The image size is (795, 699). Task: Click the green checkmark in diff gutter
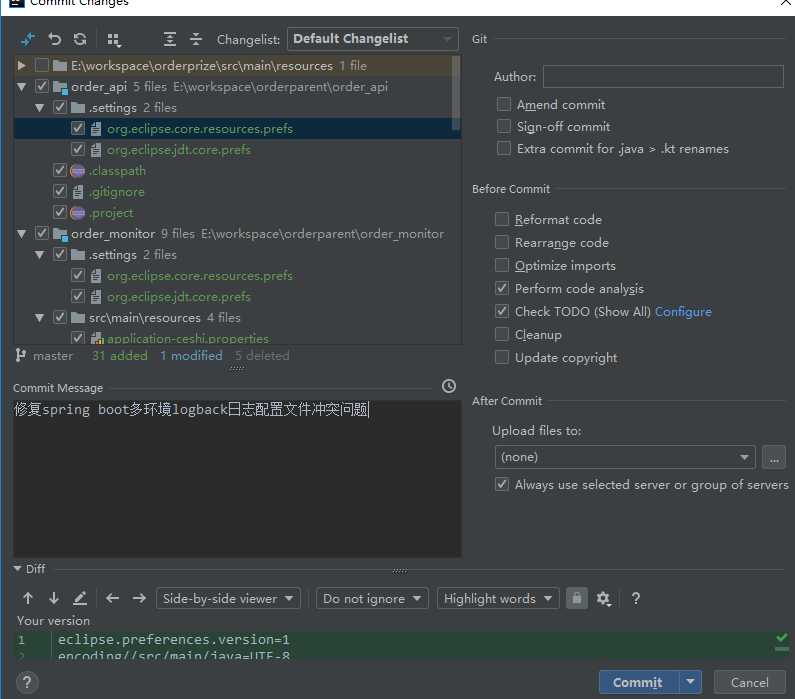click(x=781, y=638)
